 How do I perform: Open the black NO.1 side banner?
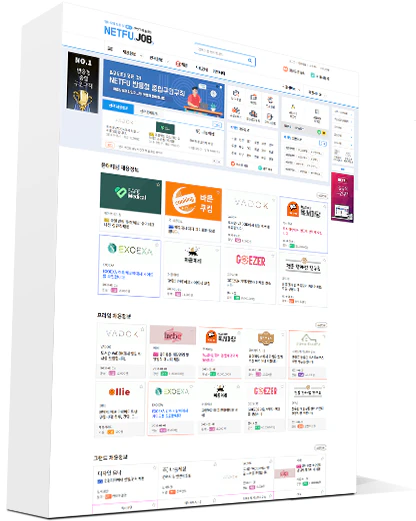82,82
